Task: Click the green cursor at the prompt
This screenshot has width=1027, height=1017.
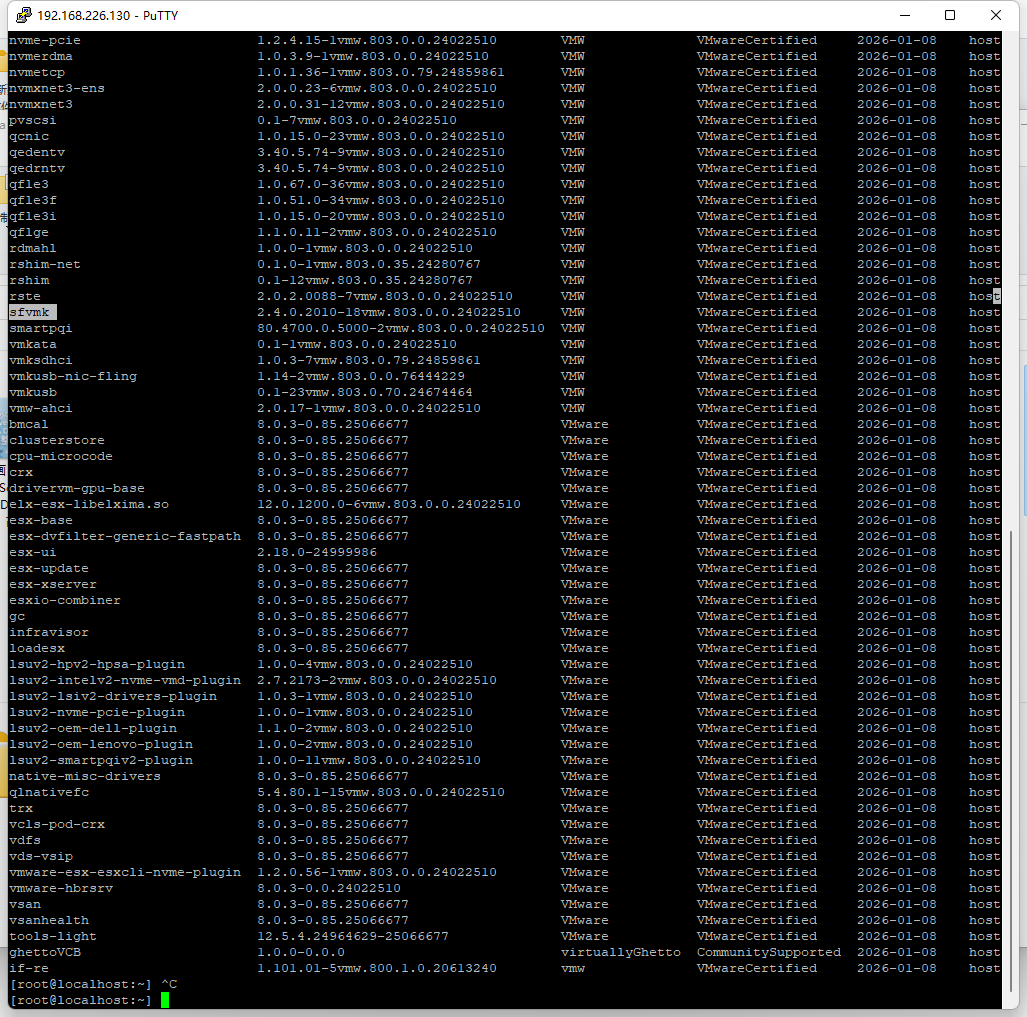Action: (165, 1000)
